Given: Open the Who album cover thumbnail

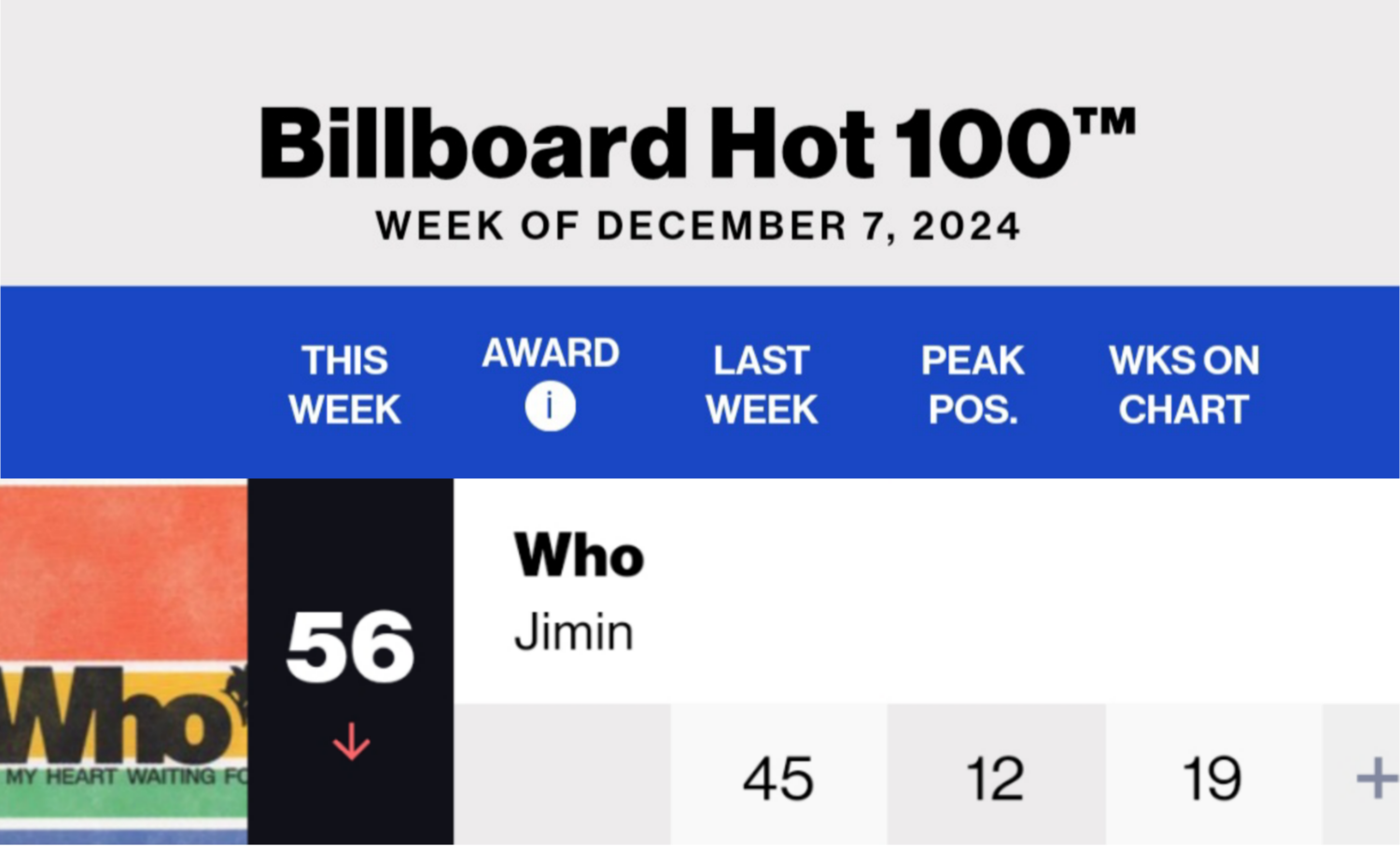Looking at the screenshot, I should tap(124, 662).
